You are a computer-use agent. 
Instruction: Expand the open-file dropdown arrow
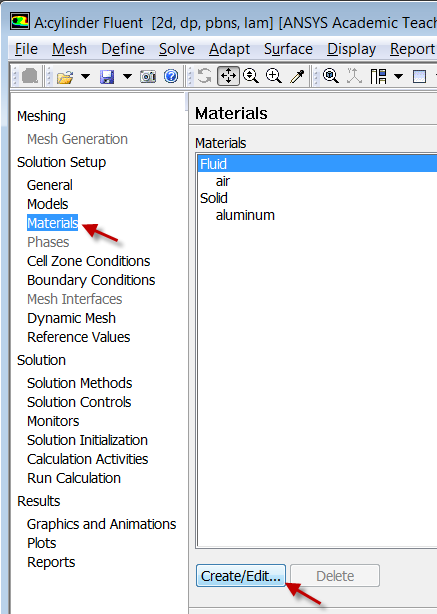tap(85, 76)
